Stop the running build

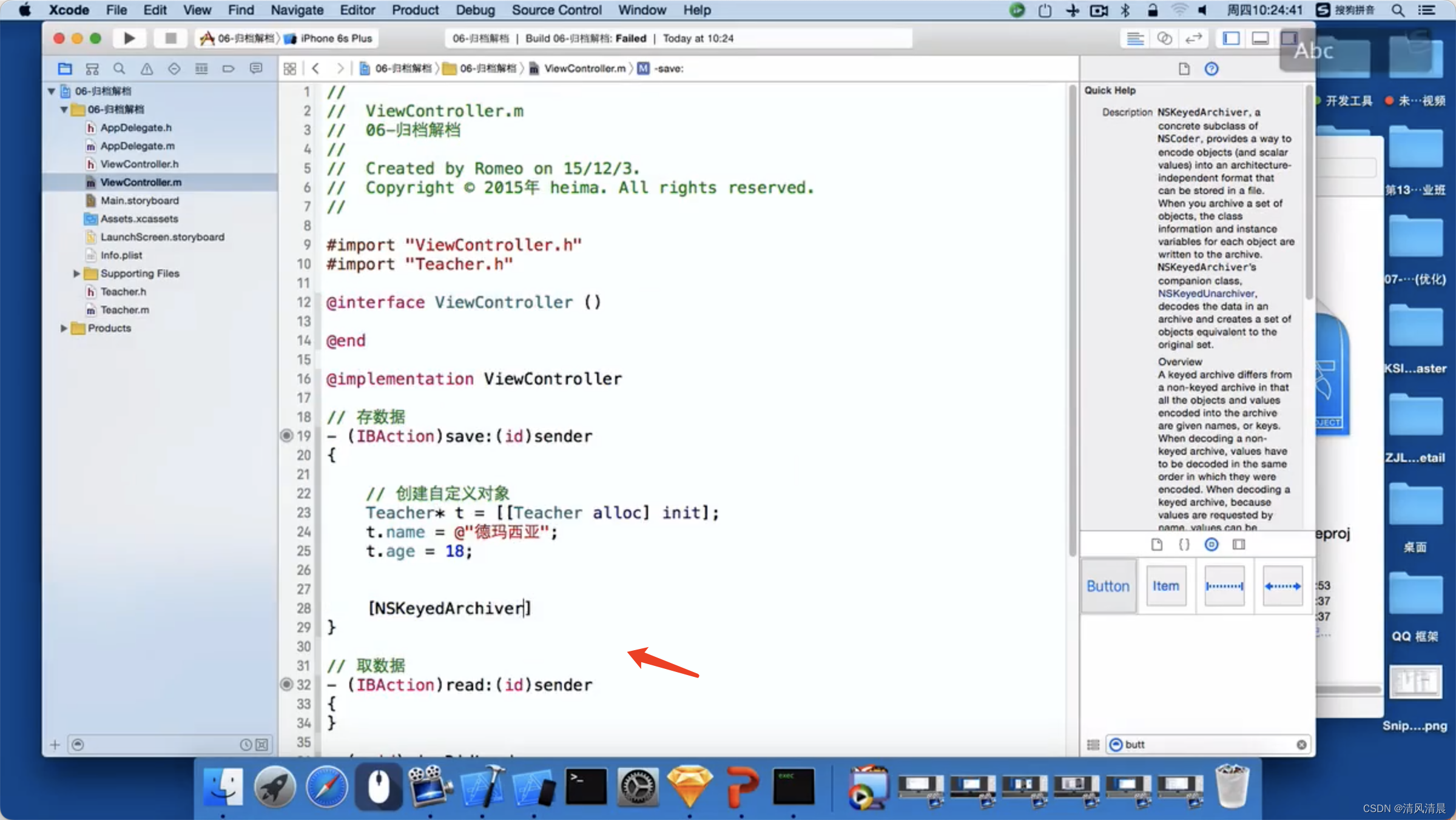[x=170, y=38]
